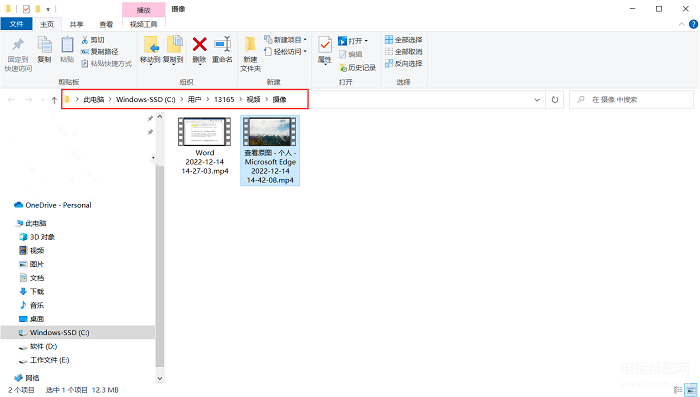Collapse the ribbon with the chevron
The height and width of the screenshot is (397, 700).
[x=681, y=24]
